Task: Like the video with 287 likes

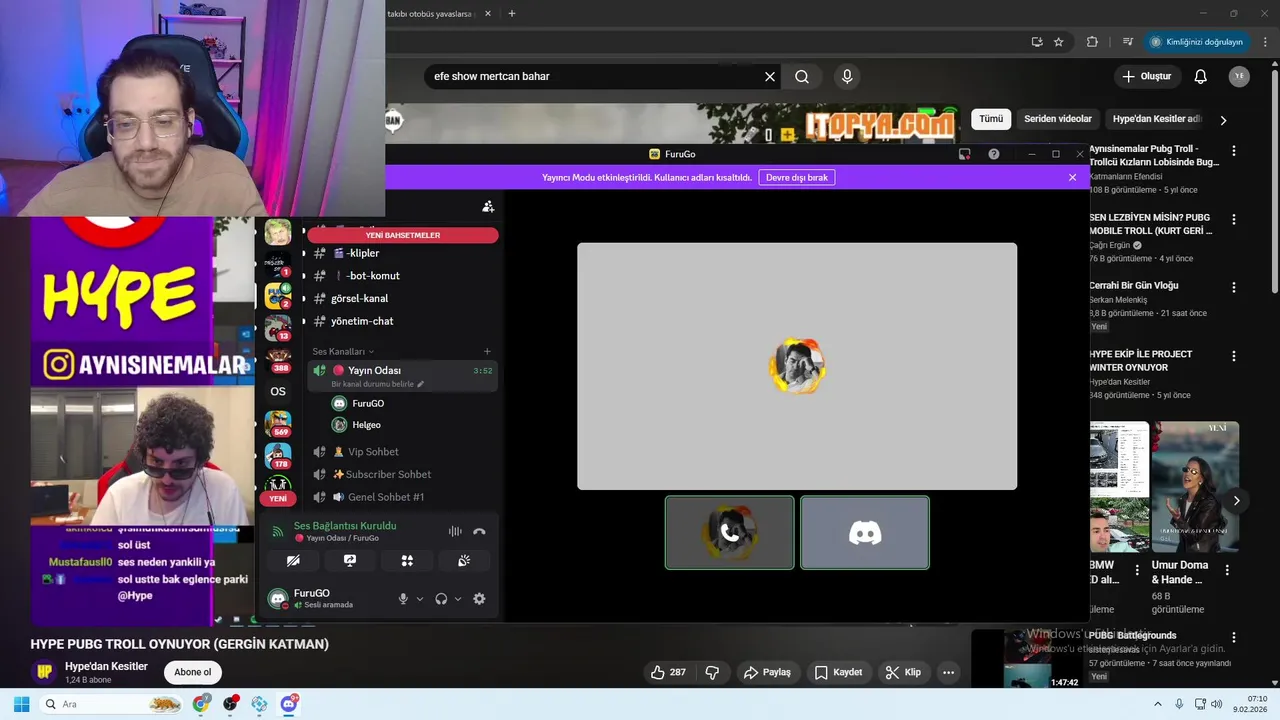Action: [x=668, y=672]
